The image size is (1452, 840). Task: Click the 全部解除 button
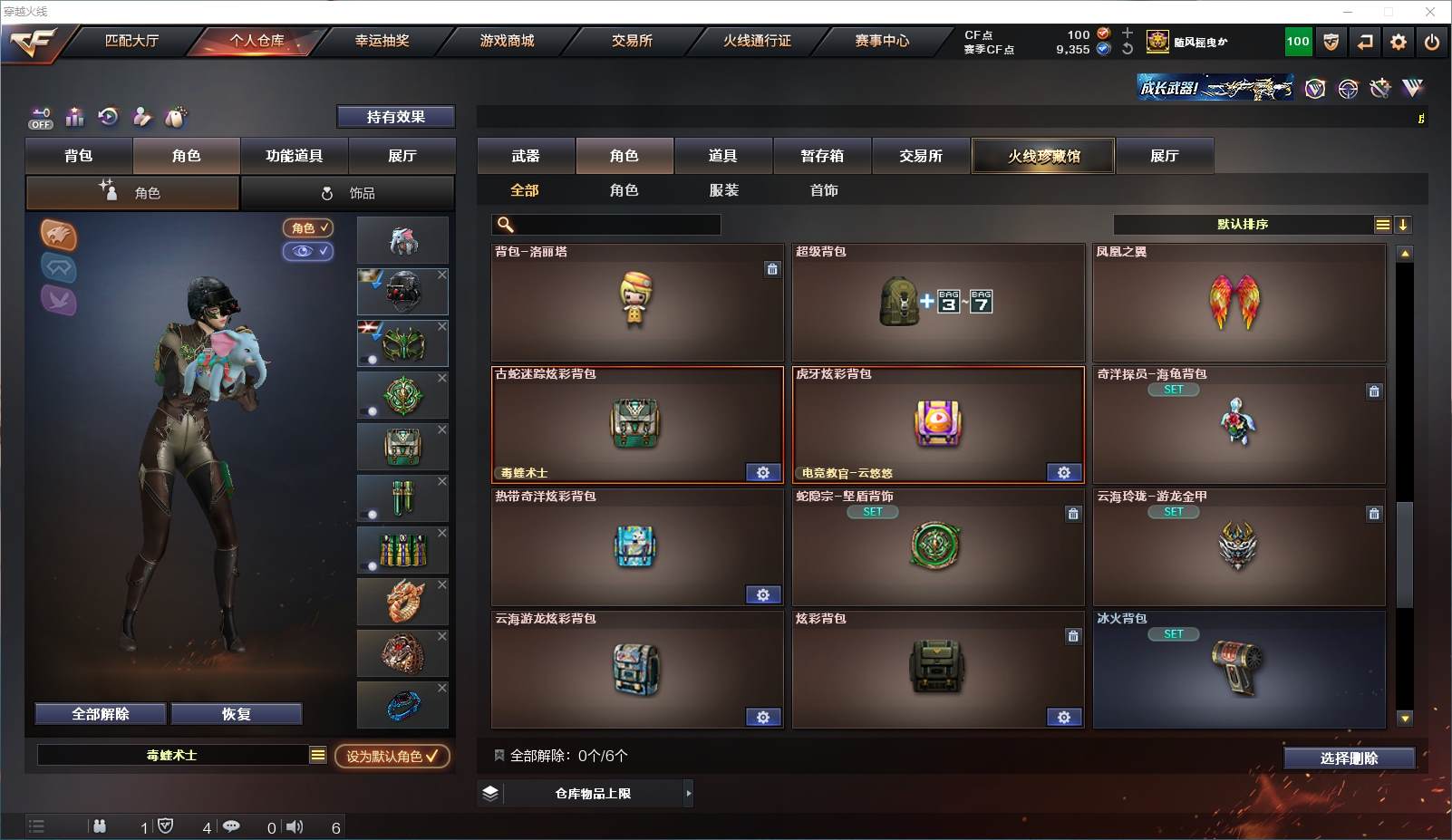(x=101, y=714)
